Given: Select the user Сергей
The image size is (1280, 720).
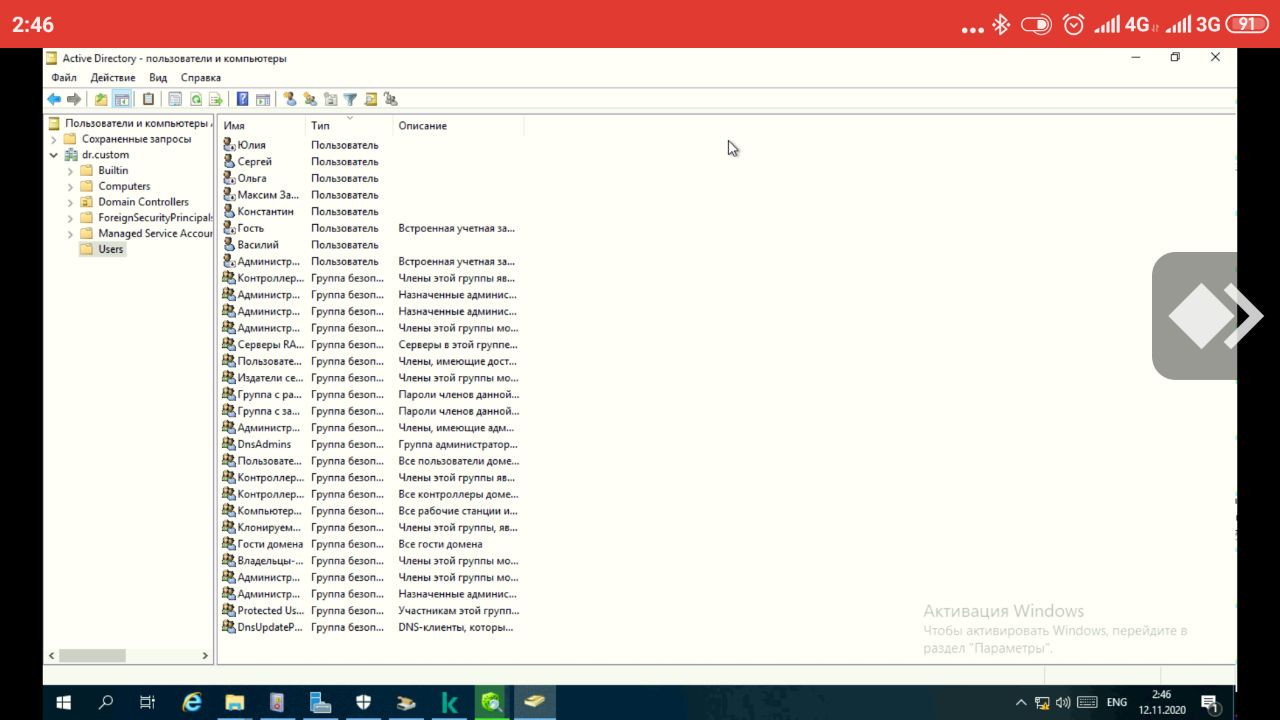Looking at the screenshot, I should point(254,161).
